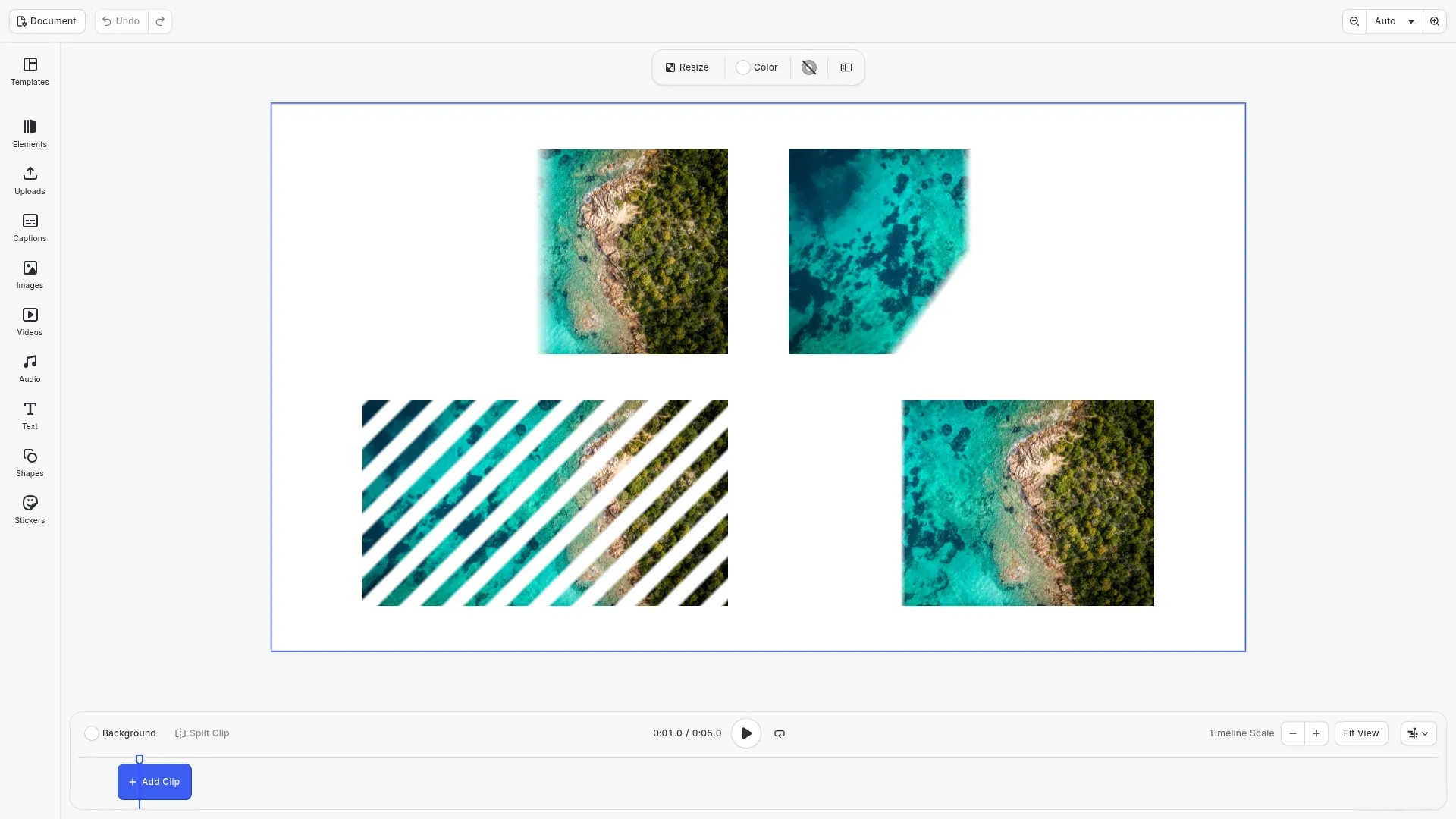Open the Uploads panel

tap(30, 181)
